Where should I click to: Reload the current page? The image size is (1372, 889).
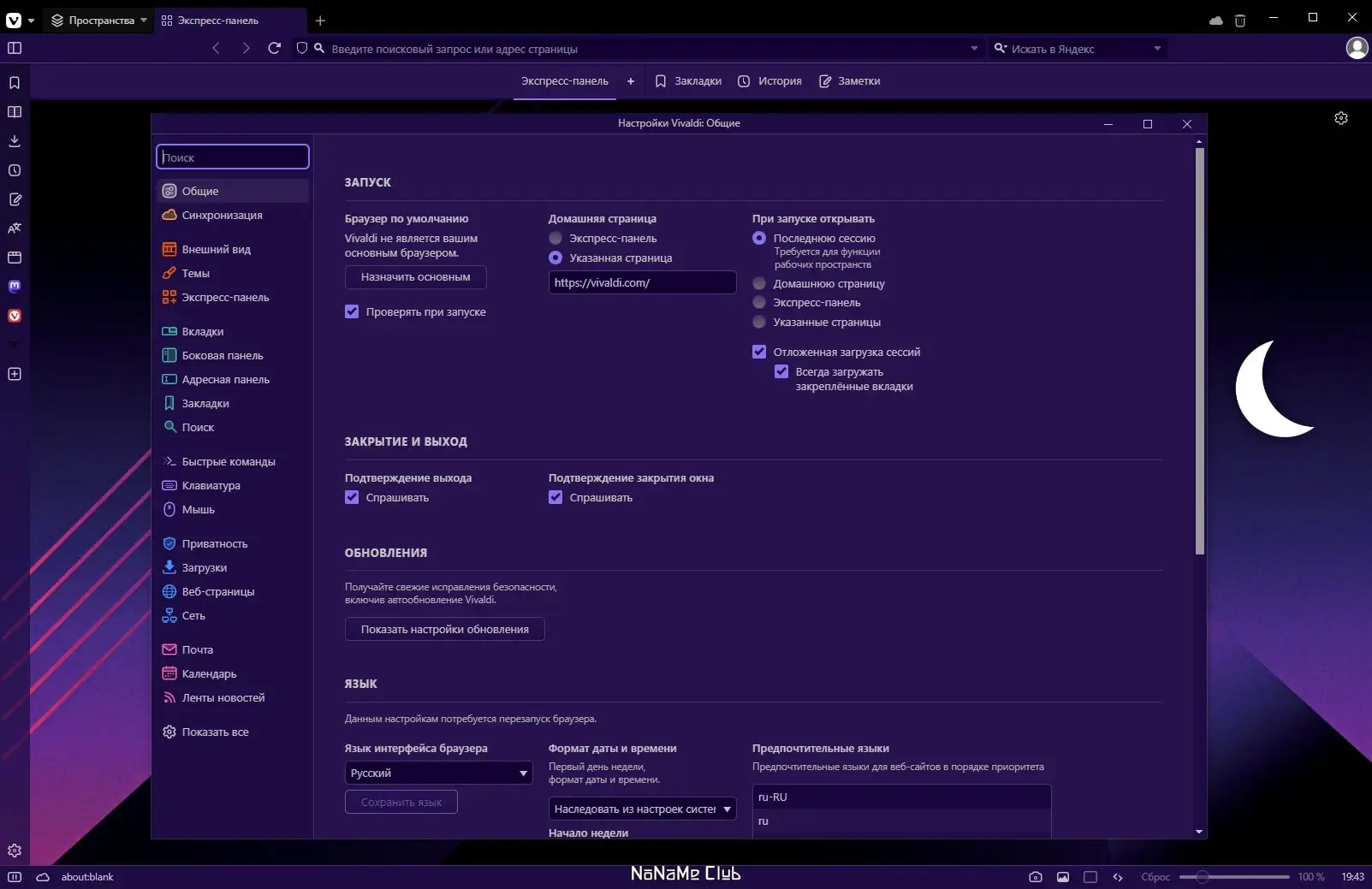(x=275, y=48)
